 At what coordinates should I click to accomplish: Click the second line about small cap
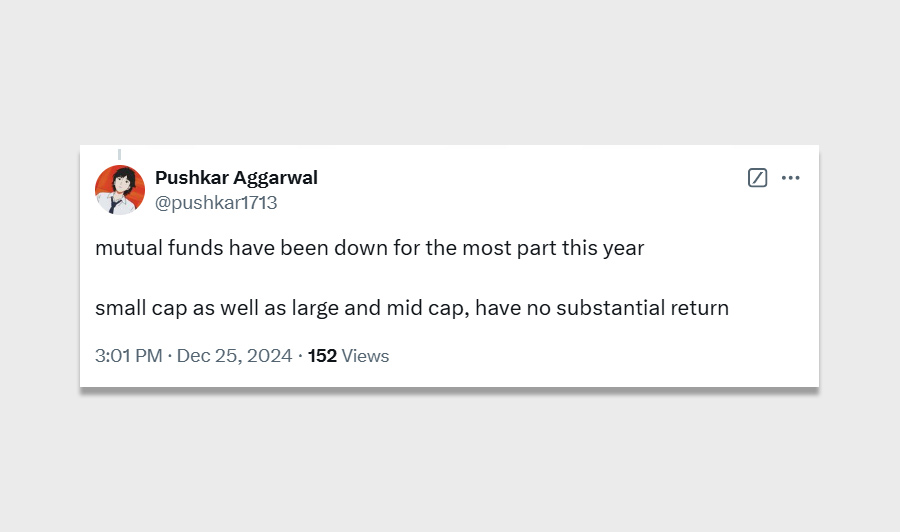pos(412,308)
